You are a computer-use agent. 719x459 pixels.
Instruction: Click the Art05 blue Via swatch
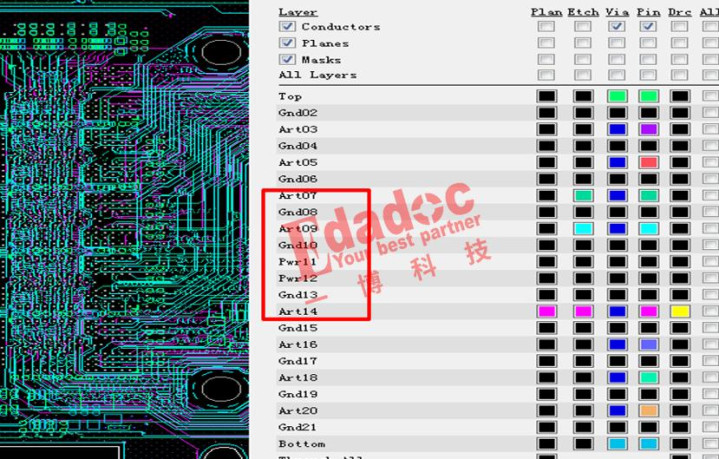pyautogui.click(x=617, y=162)
